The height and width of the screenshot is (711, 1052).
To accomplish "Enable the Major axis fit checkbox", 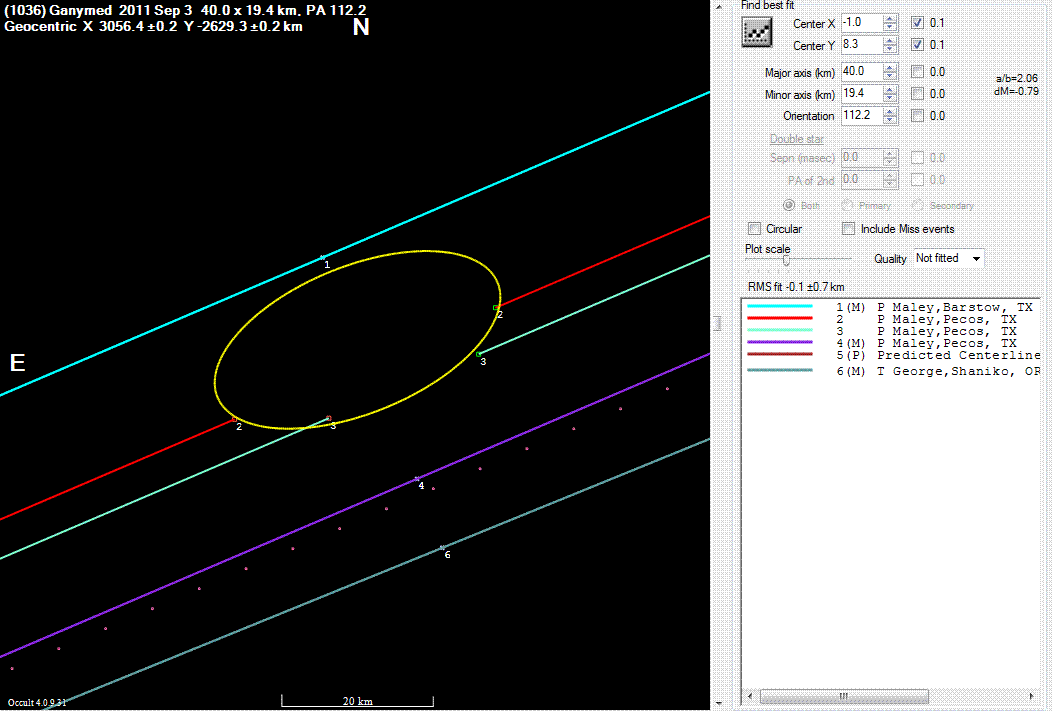I will 918,72.
